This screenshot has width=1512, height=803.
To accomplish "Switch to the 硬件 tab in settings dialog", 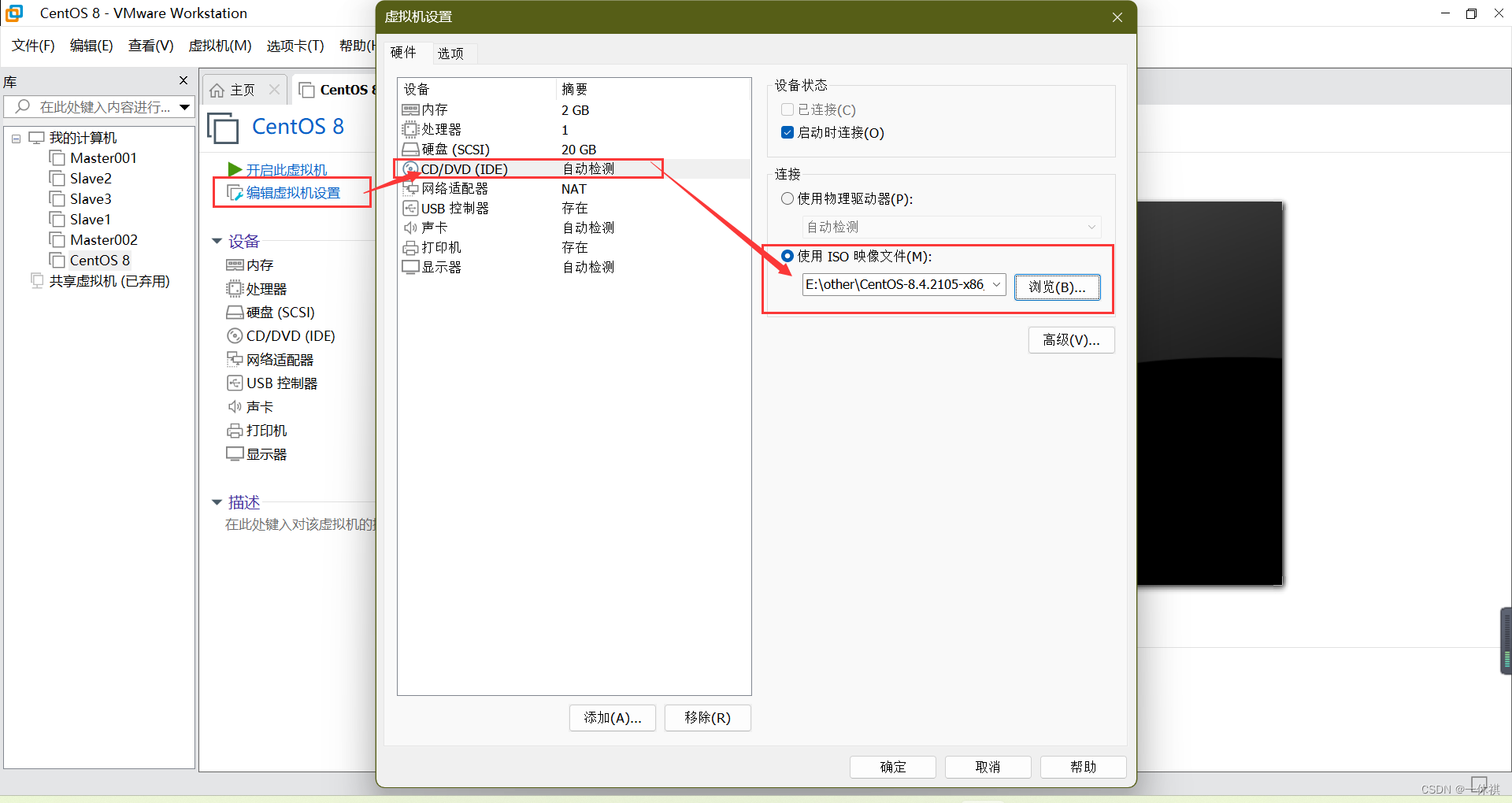I will (x=403, y=52).
